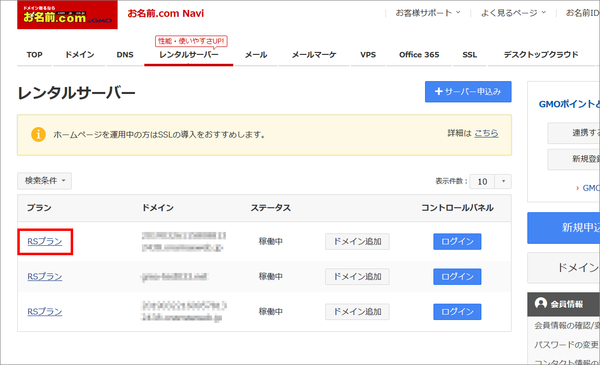600x365 pixels.
Task: Select the レンタルサーバー tab
Action: [189, 55]
